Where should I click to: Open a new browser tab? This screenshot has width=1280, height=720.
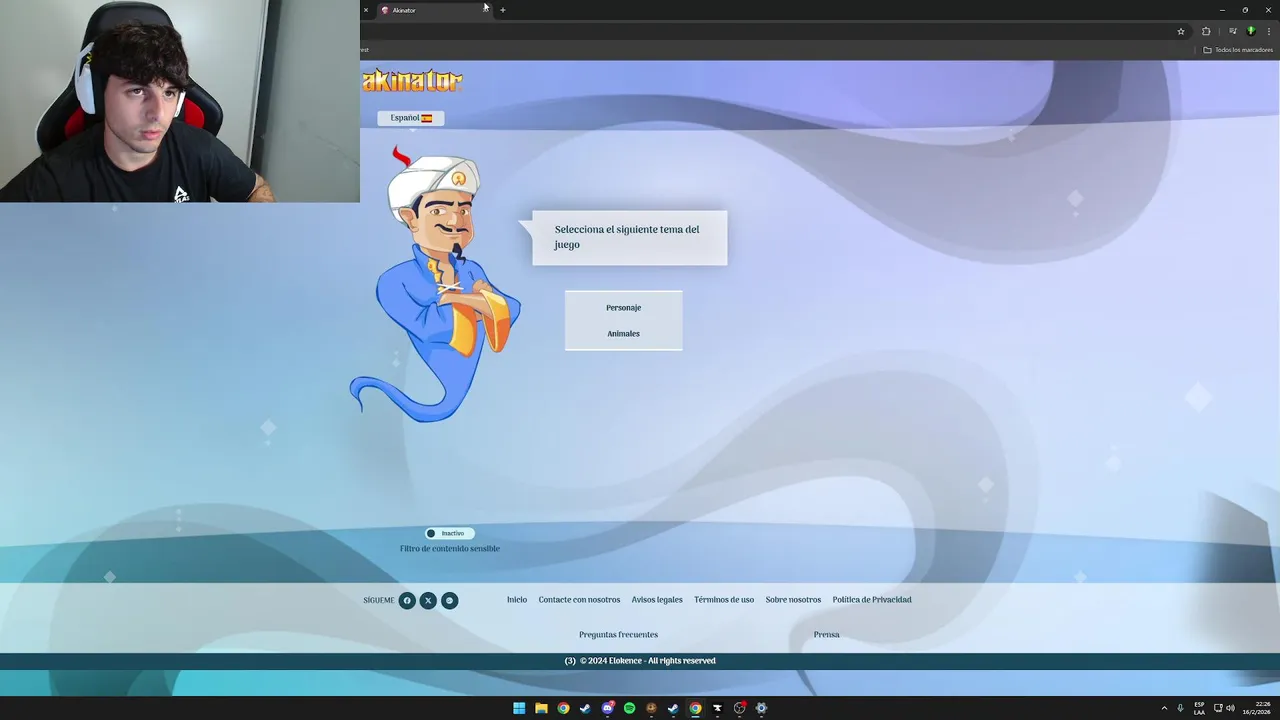pos(503,10)
